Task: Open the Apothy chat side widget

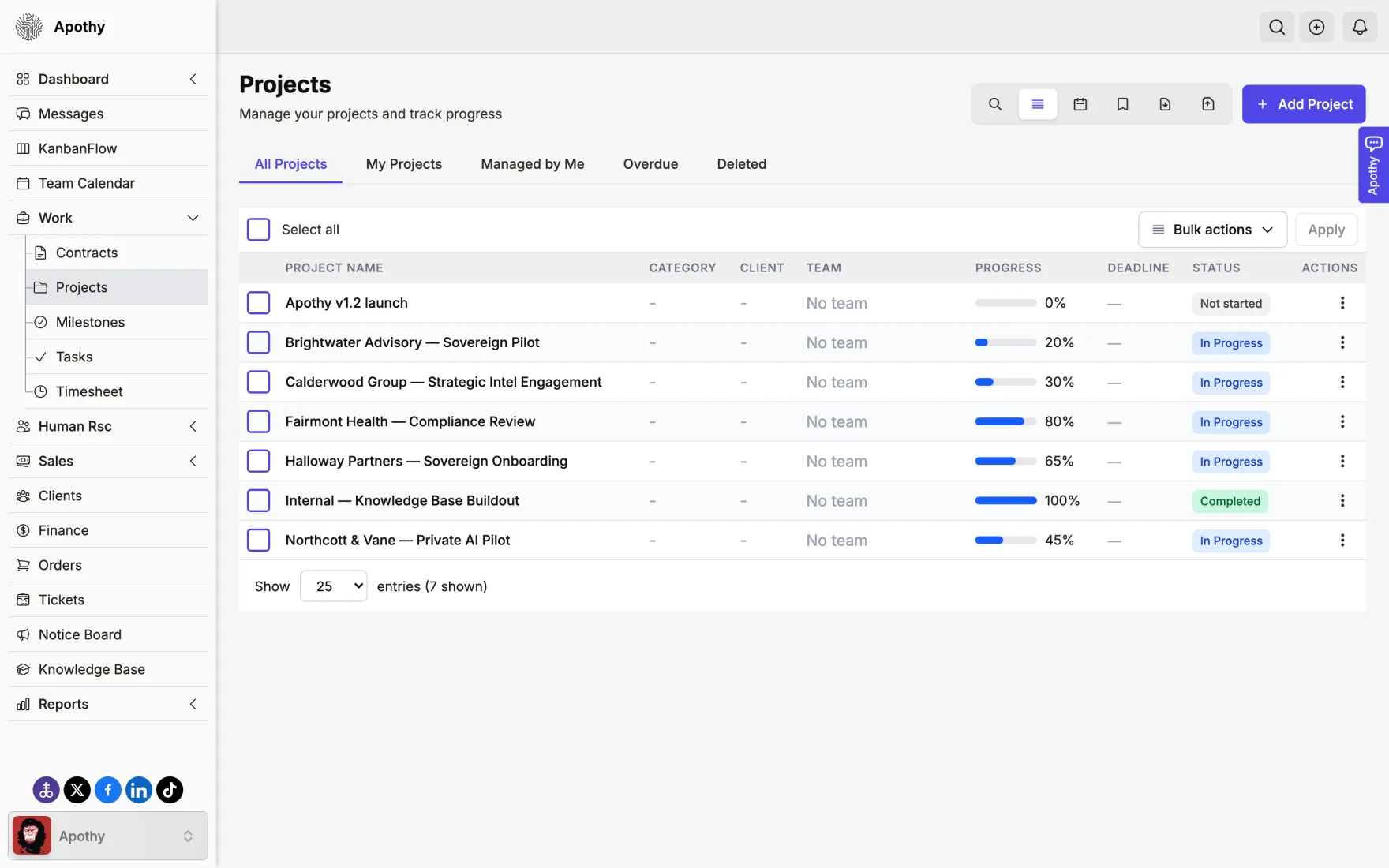Action: (x=1373, y=165)
